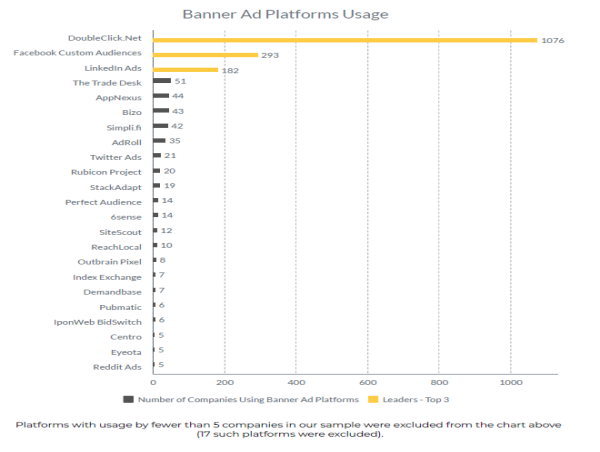
Task: Click the 20 value for Rubicon Project
Action: pyautogui.click(x=170, y=171)
